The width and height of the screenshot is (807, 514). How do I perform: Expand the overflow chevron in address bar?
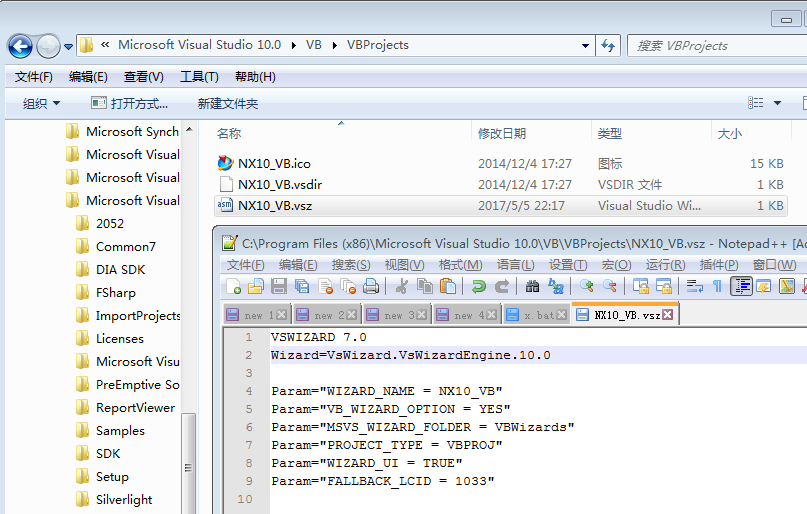tap(105, 45)
